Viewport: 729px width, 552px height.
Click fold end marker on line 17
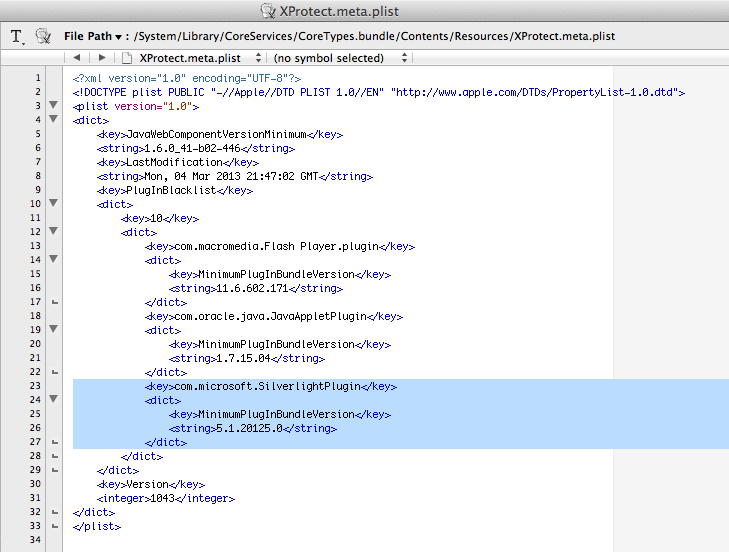(x=55, y=302)
